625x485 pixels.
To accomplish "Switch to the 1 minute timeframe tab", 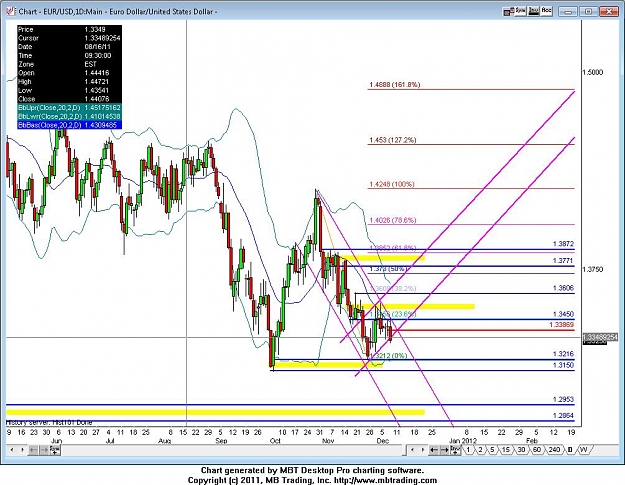I will [468, 450].
